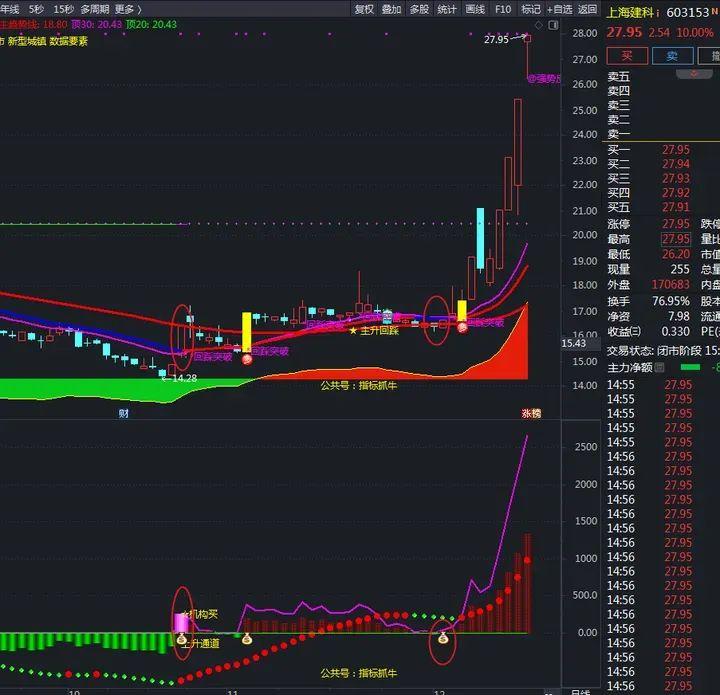Click the 机构买 signal label
Image resolution: width=720 pixels, height=695 pixels.
pos(200,614)
